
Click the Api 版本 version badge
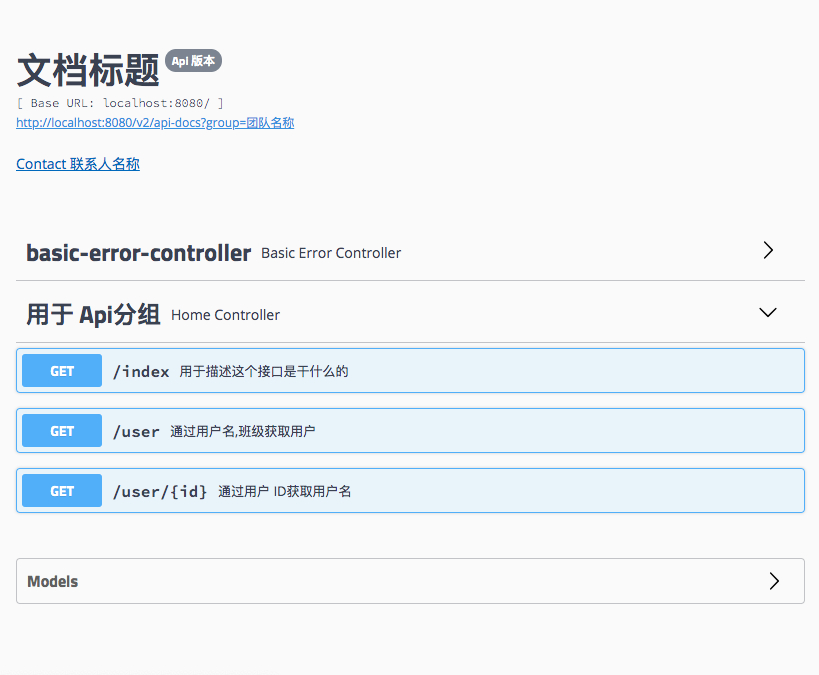coord(193,61)
